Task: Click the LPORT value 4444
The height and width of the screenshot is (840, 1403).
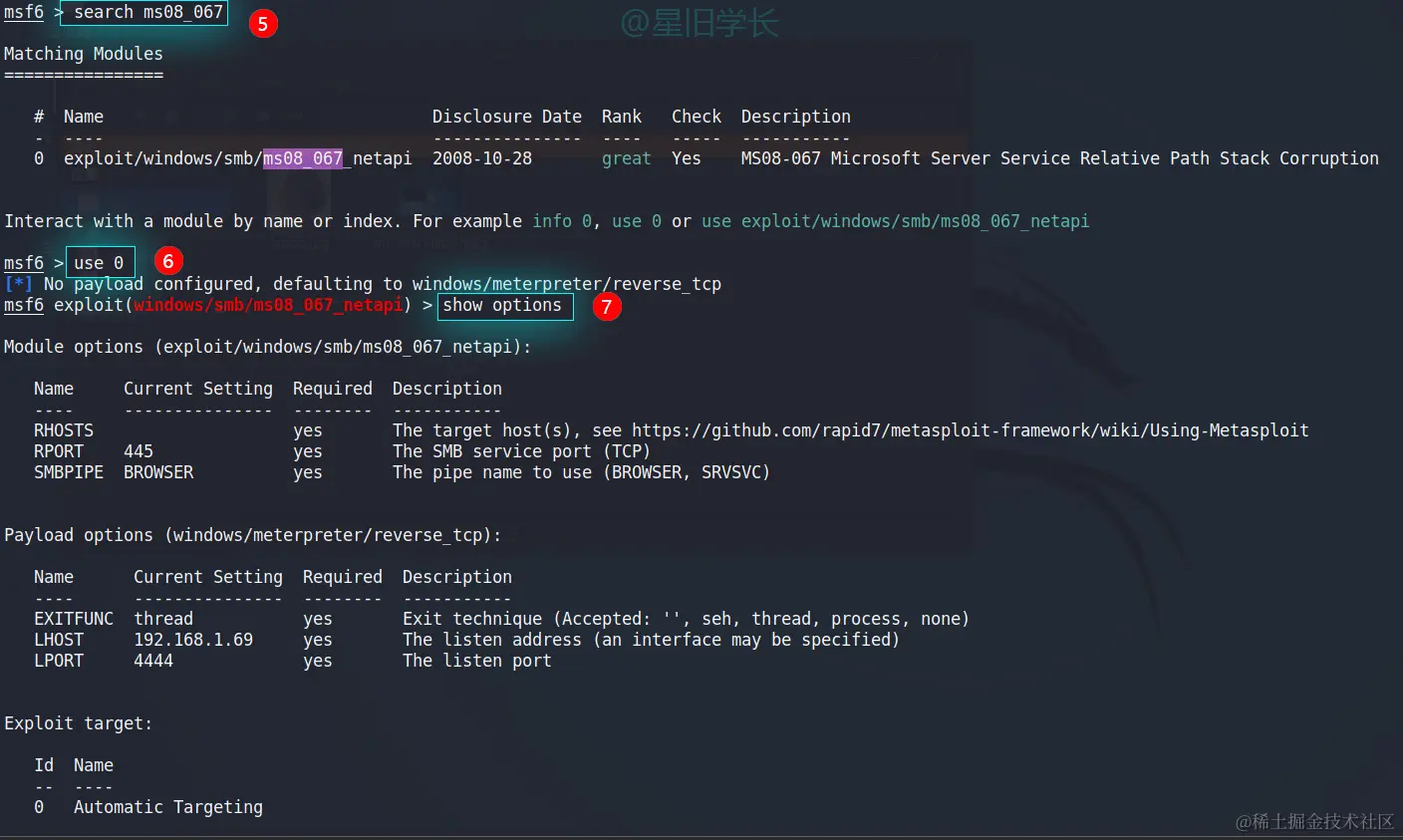Action: pyautogui.click(x=153, y=661)
